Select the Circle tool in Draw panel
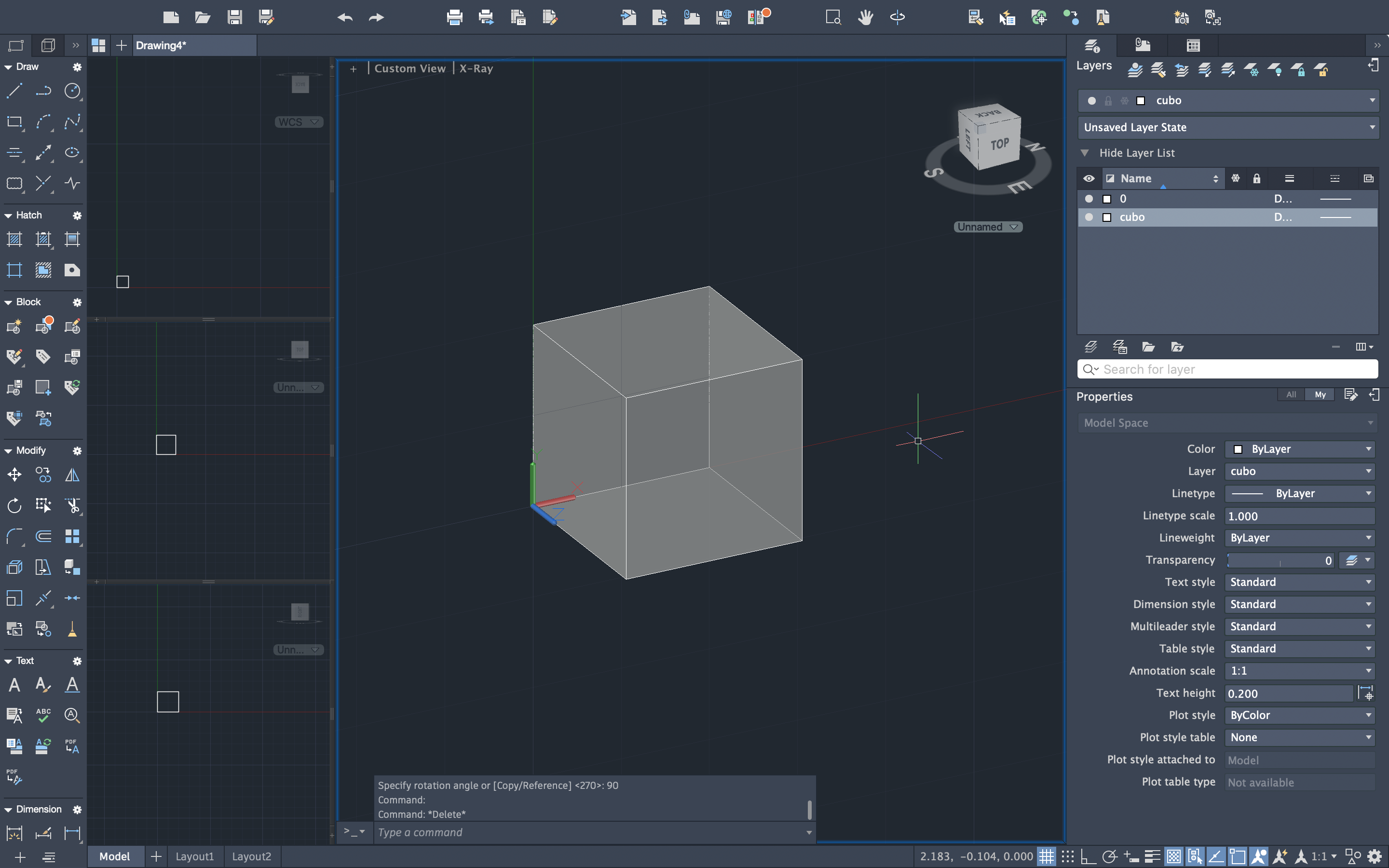This screenshot has height=868, width=1389. pos(72,91)
